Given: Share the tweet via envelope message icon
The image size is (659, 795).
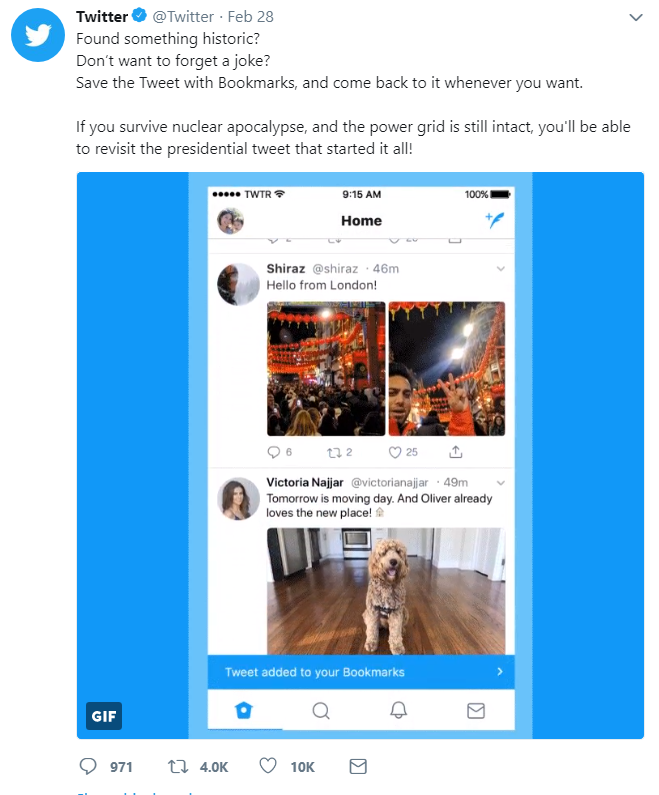Looking at the screenshot, I should pos(358,766).
